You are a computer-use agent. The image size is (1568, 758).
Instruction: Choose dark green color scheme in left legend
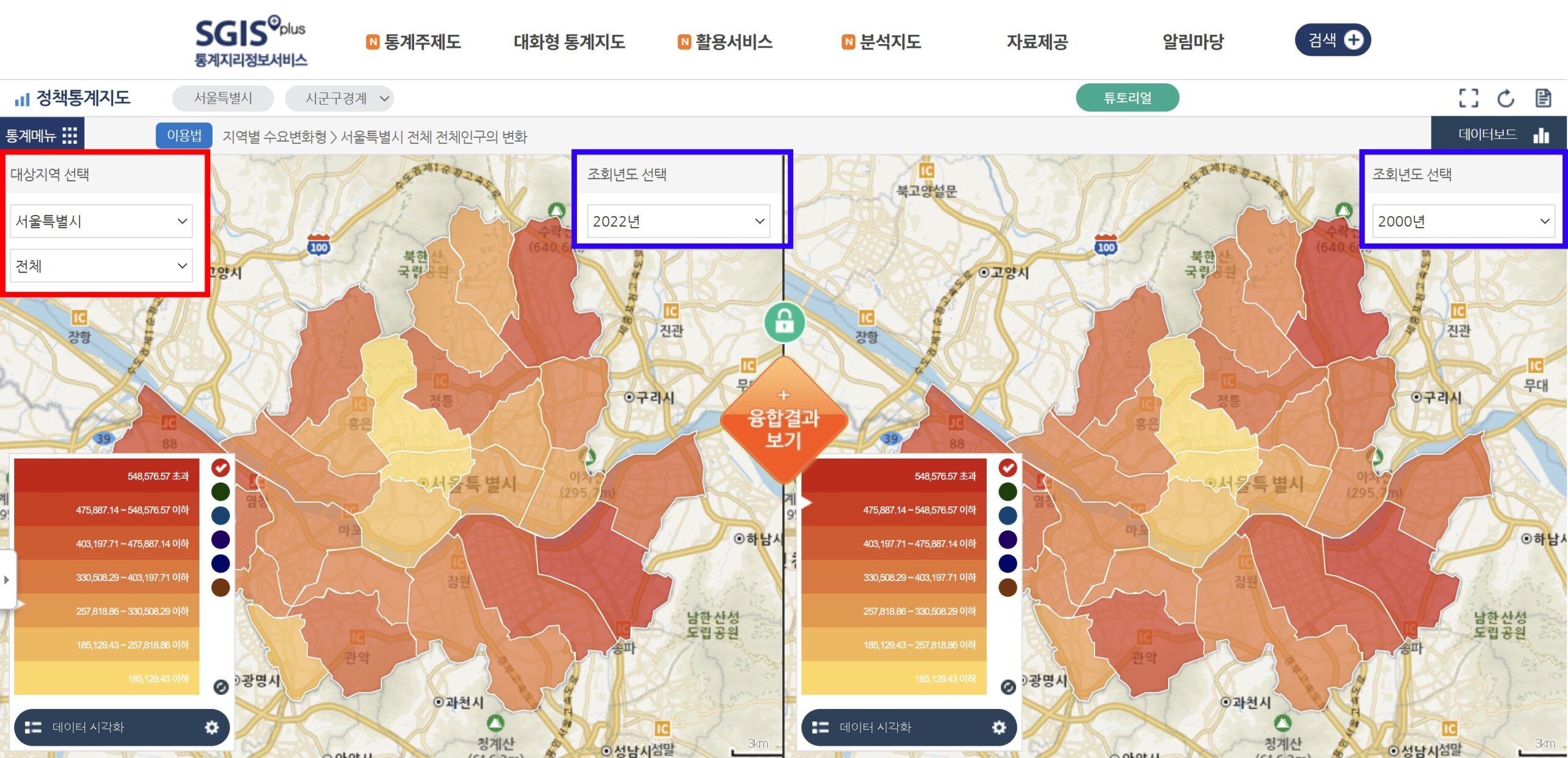221,492
